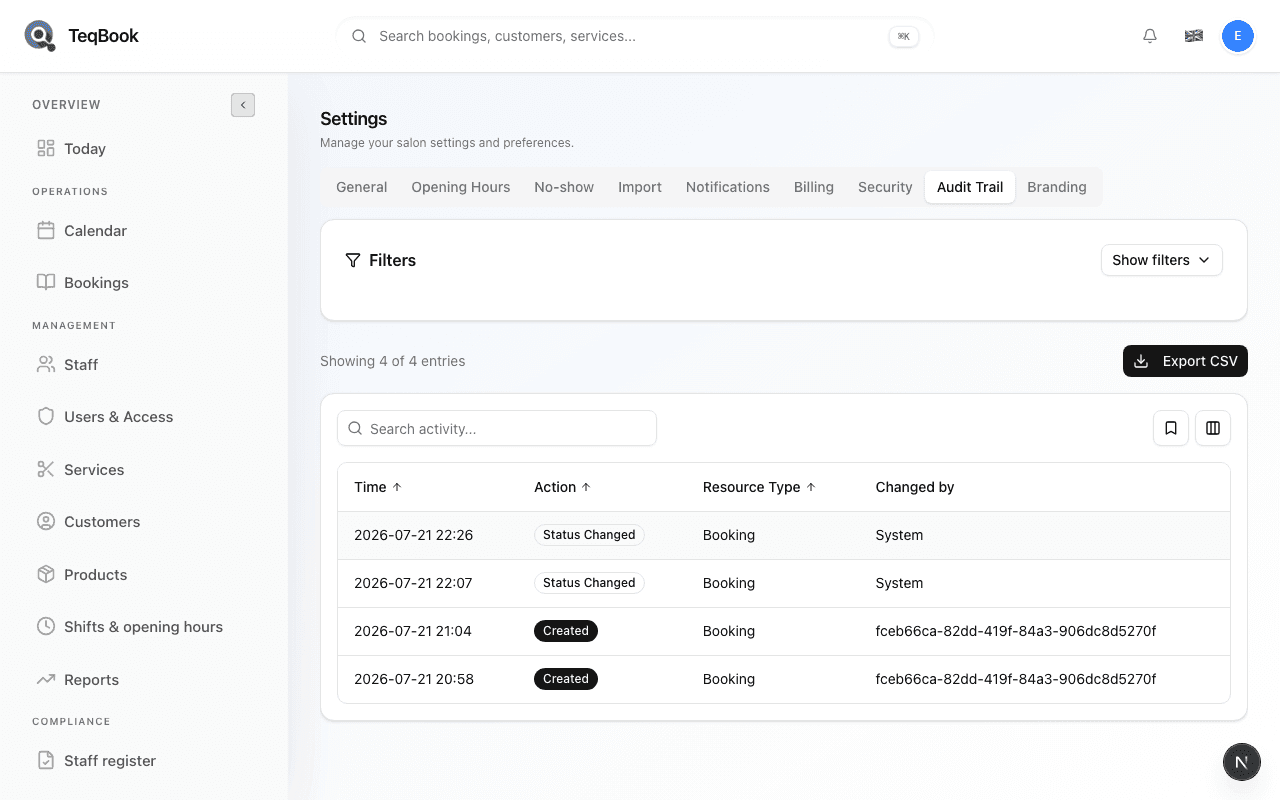Select the 2026-07-21 22:07 entry
1280x800 pixels.
click(784, 583)
